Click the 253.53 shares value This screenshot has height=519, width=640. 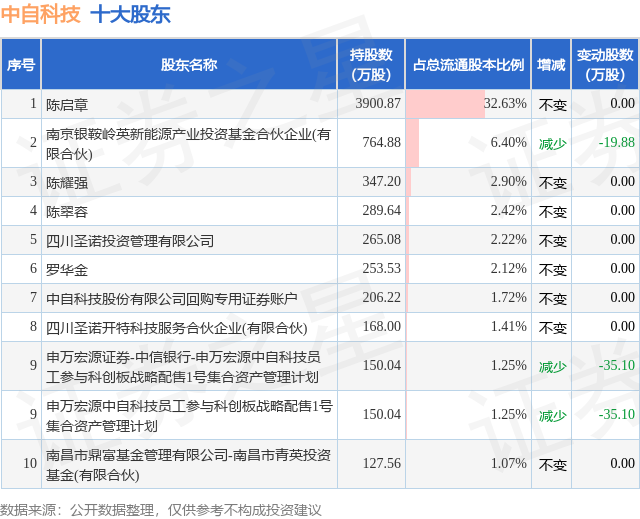382,268
